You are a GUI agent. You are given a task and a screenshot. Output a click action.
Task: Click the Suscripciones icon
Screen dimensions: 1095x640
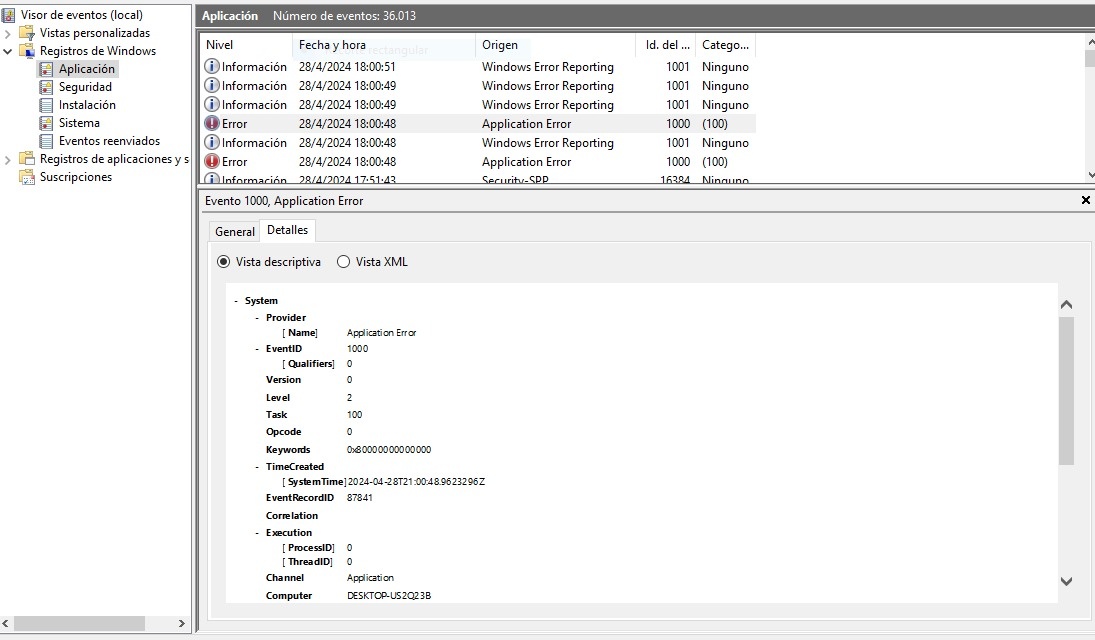(27, 177)
